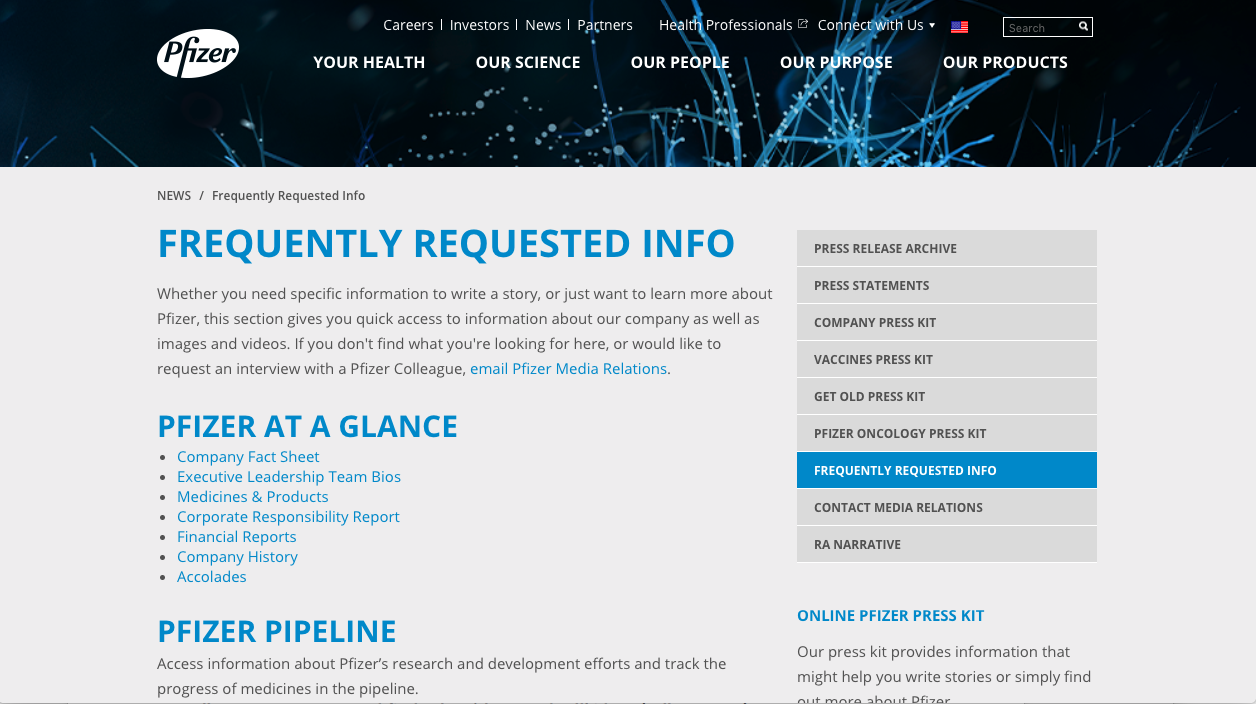Select Press Statements in sidebar
1256x704 pixels.
[x=947, y=285]
